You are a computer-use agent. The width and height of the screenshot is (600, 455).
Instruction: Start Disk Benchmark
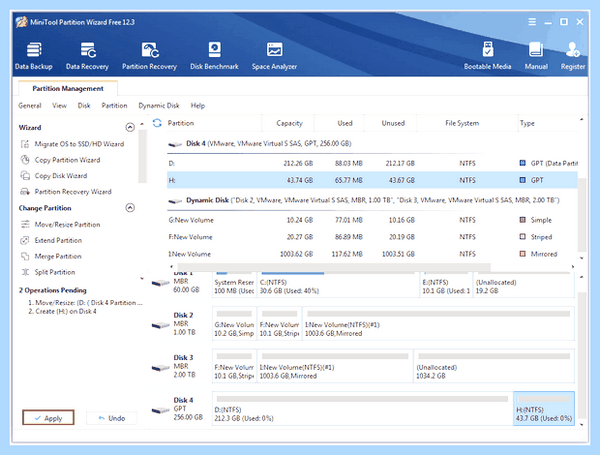(214, 56)
